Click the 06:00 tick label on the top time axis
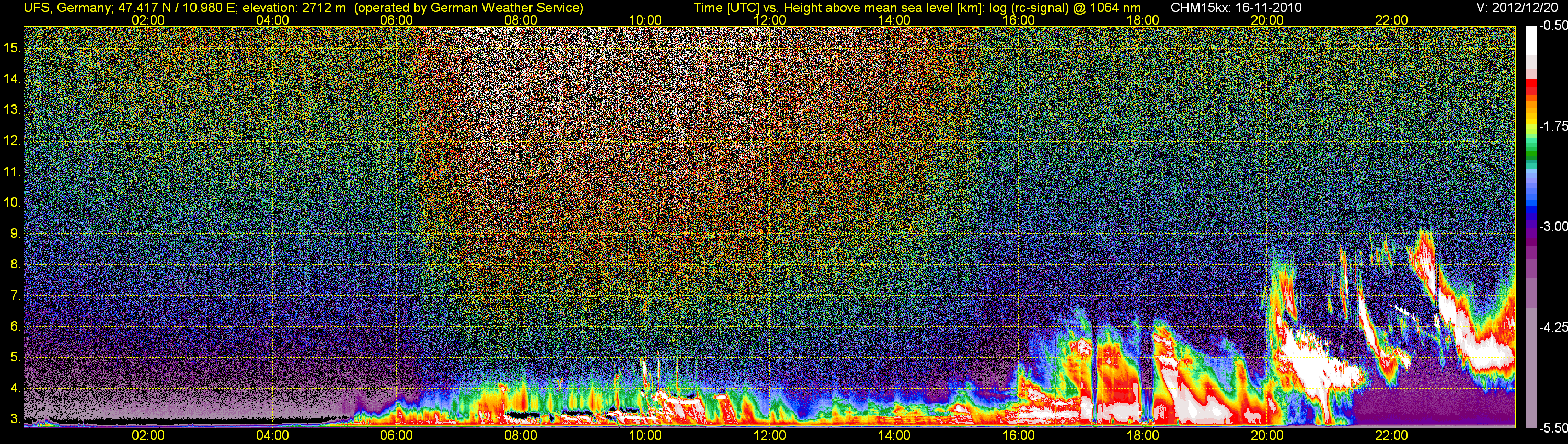Image resolution: width=1568 pixels, height=444 pixels. click(396, 20)
